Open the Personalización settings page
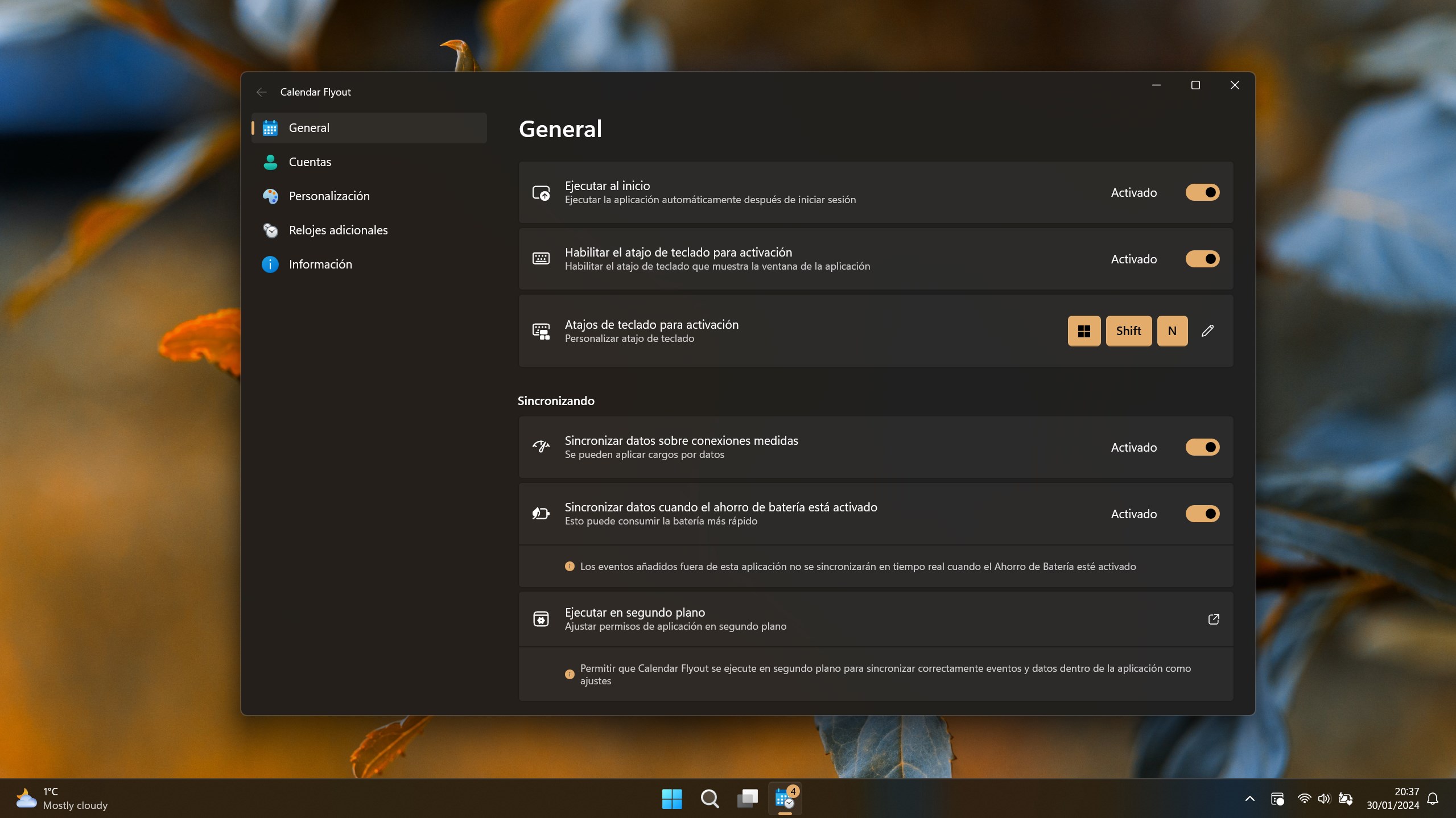The width and height of the screenshot is (1456, 818). pyautogui.click(x=369, y=196)
